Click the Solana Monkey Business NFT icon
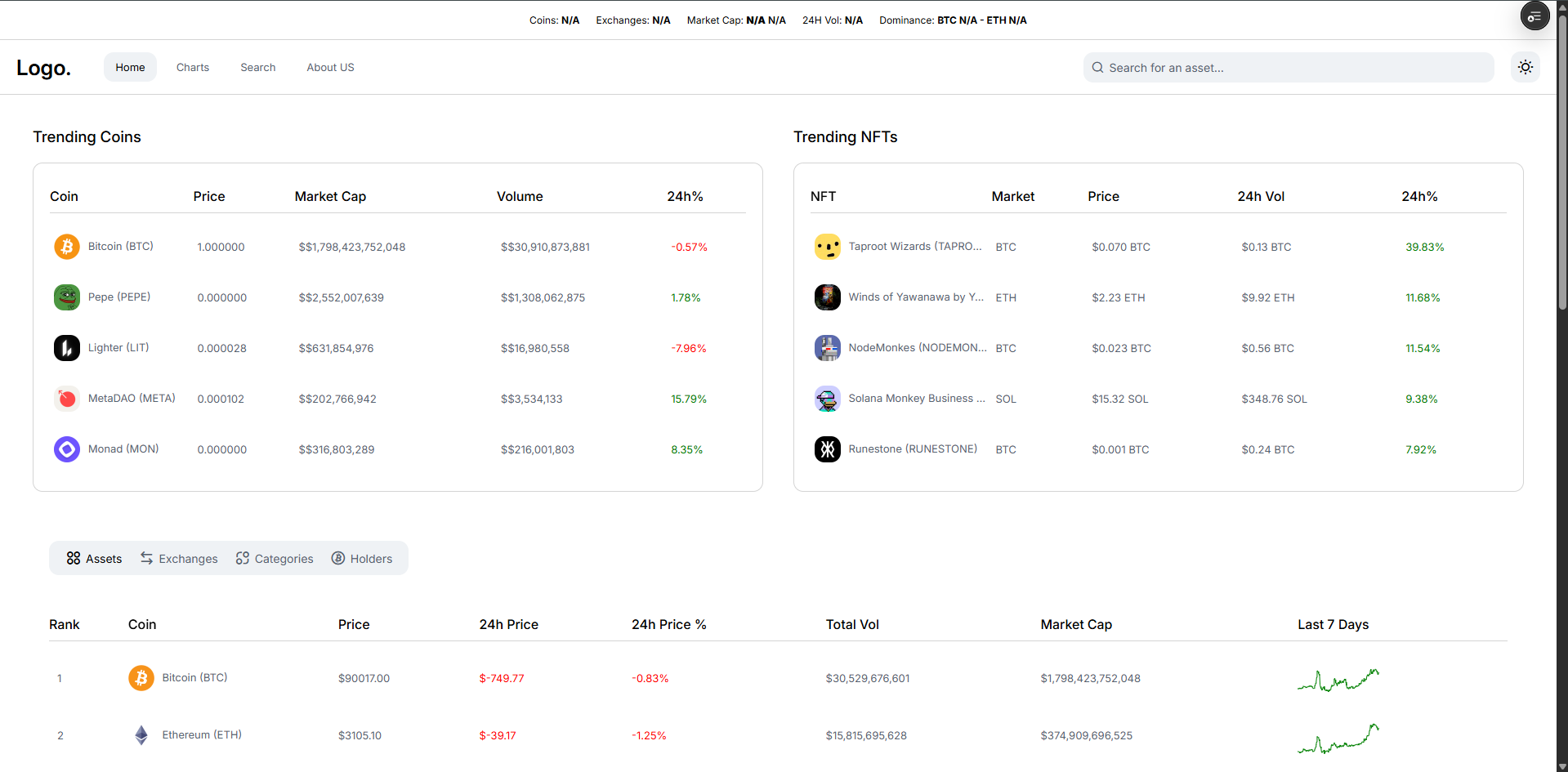This screenshot has width=1568, height=772. pyautogui.click(x=827, y=399)
